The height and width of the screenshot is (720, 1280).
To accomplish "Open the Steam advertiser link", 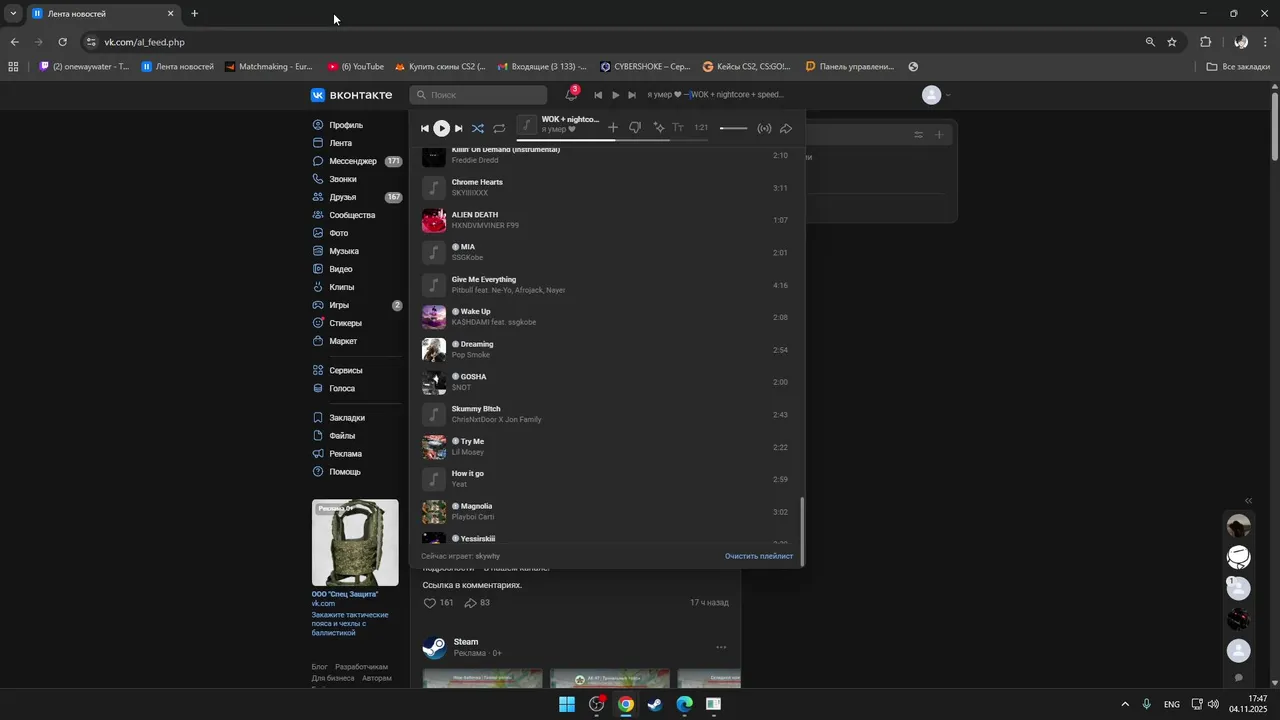I will [466, 642].
